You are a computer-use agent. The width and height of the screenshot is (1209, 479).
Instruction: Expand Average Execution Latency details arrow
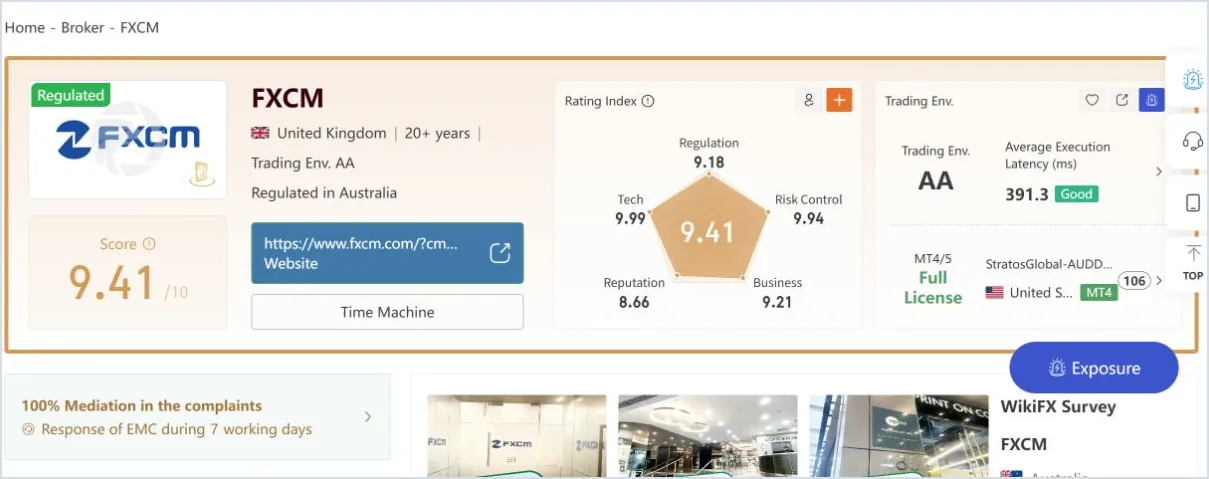pyautogui.click(x=1159, y=171)
